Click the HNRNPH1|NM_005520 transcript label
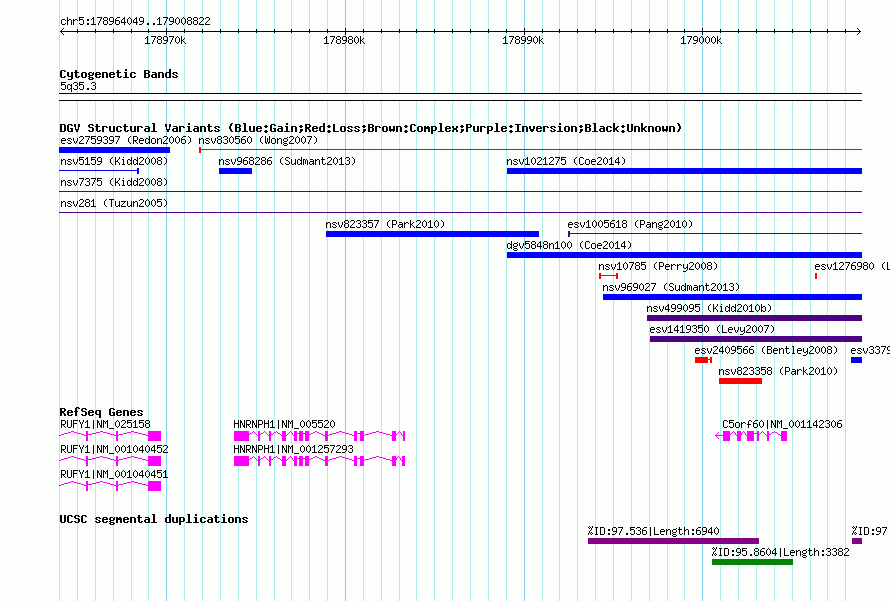 pyautogui.click(x=284, y=424)
